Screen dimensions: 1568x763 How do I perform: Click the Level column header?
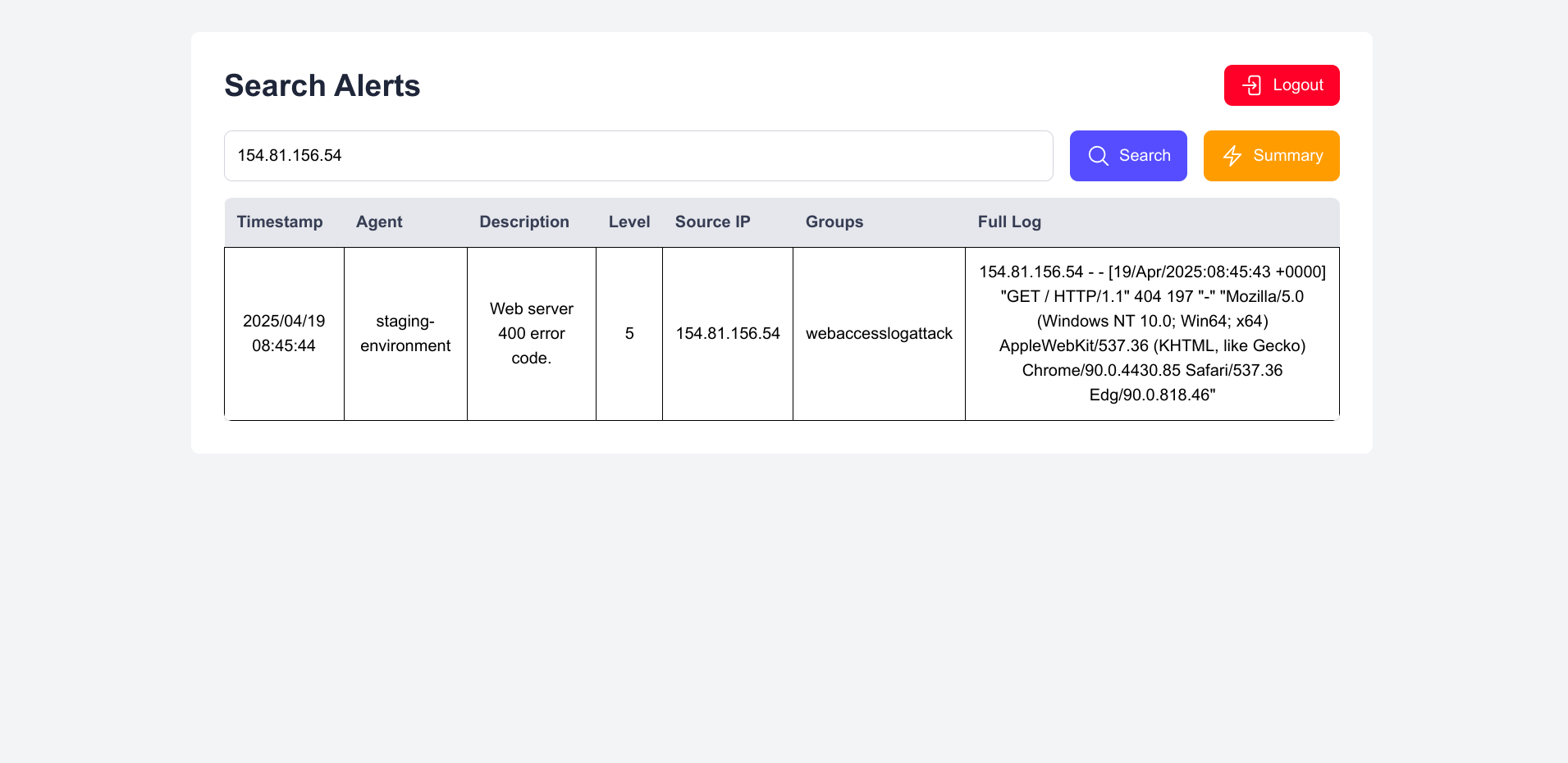pyautogui.click(x=629, y=222)
